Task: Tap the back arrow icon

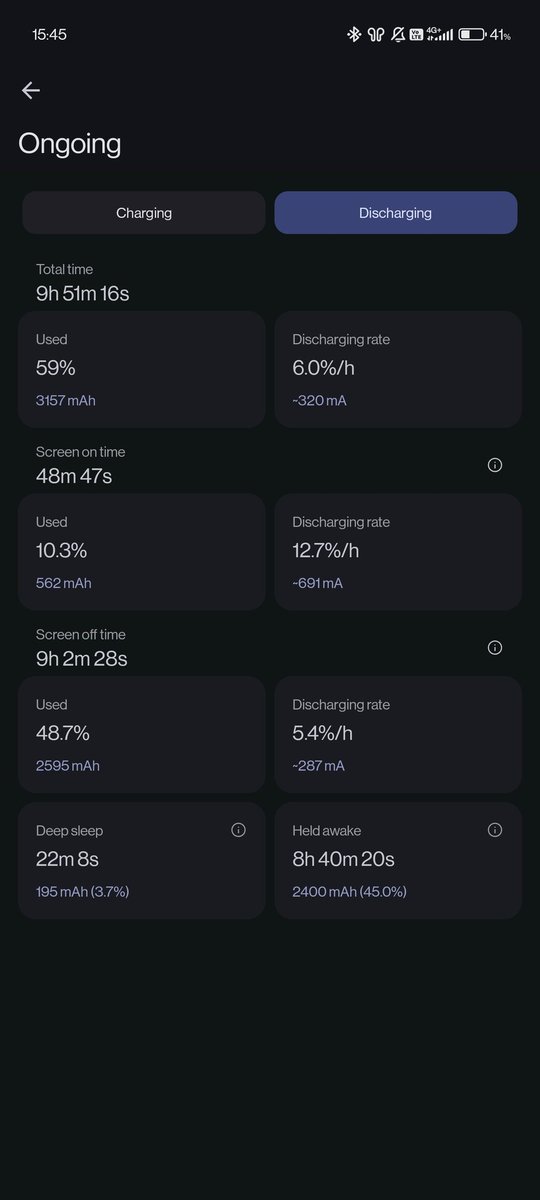Action: tap(30, 90)
